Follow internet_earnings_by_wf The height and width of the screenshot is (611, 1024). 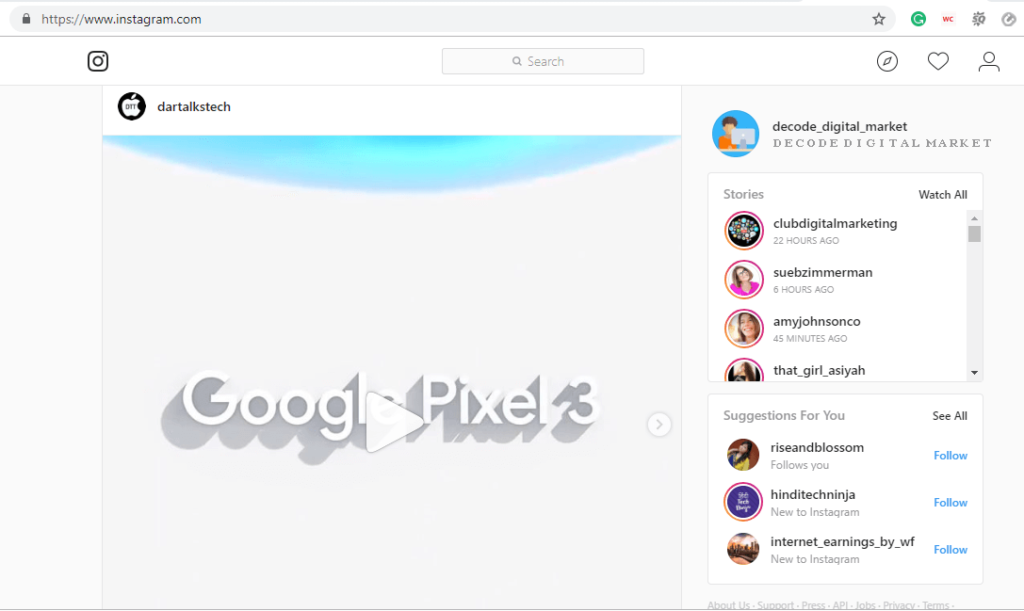coord(949,549)
